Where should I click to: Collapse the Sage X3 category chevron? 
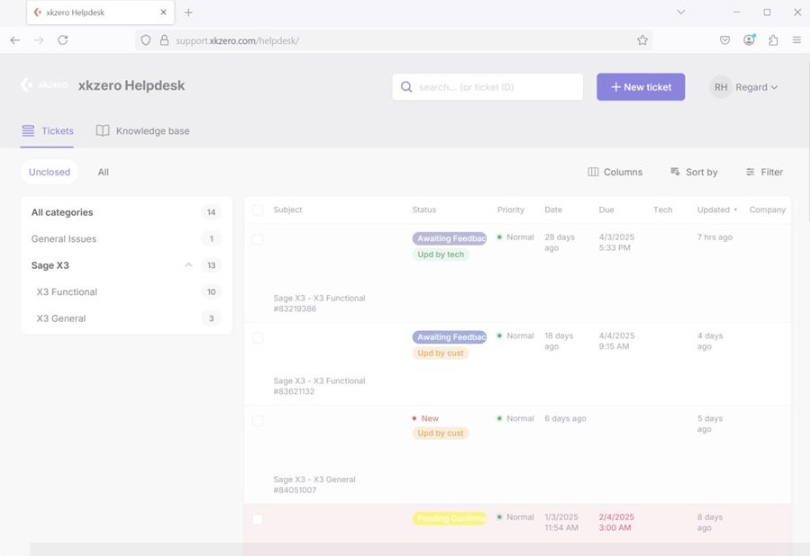click(x=189, y=265)
